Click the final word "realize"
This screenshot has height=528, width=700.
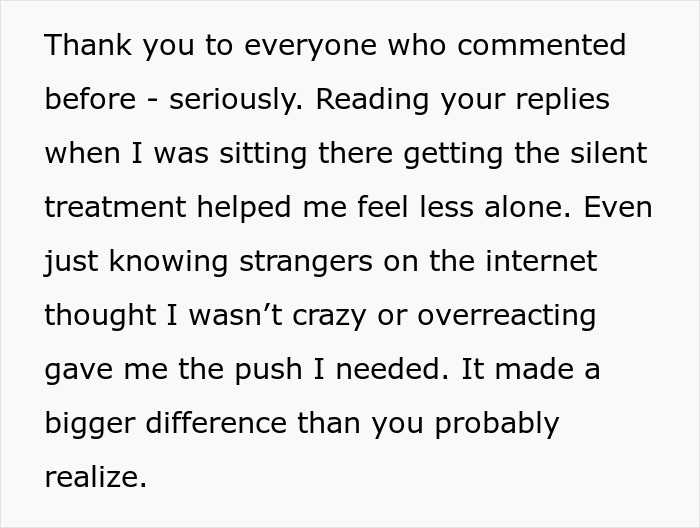pos(96,477)
